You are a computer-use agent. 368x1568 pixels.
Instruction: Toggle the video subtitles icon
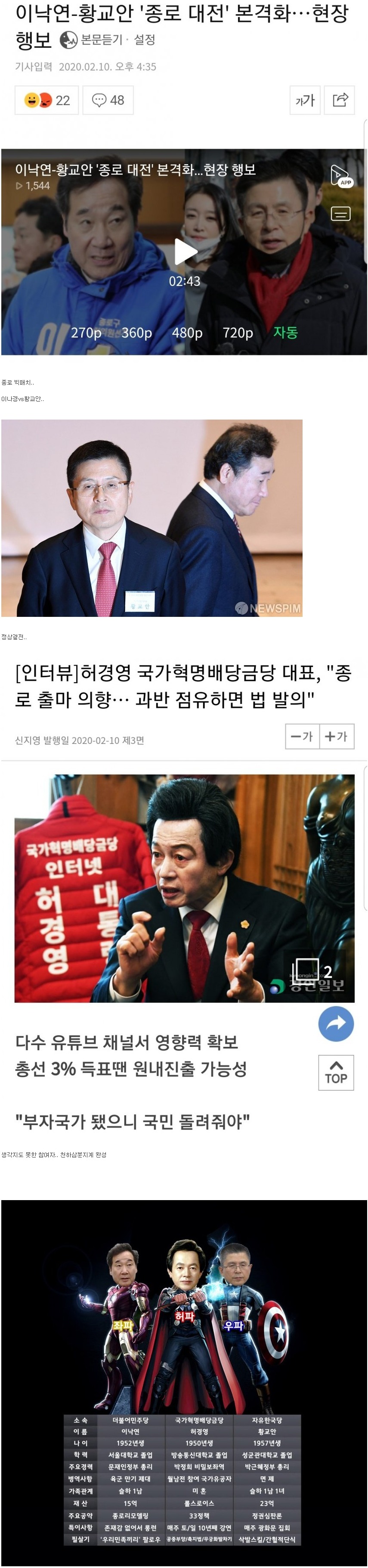coord(340,214)
